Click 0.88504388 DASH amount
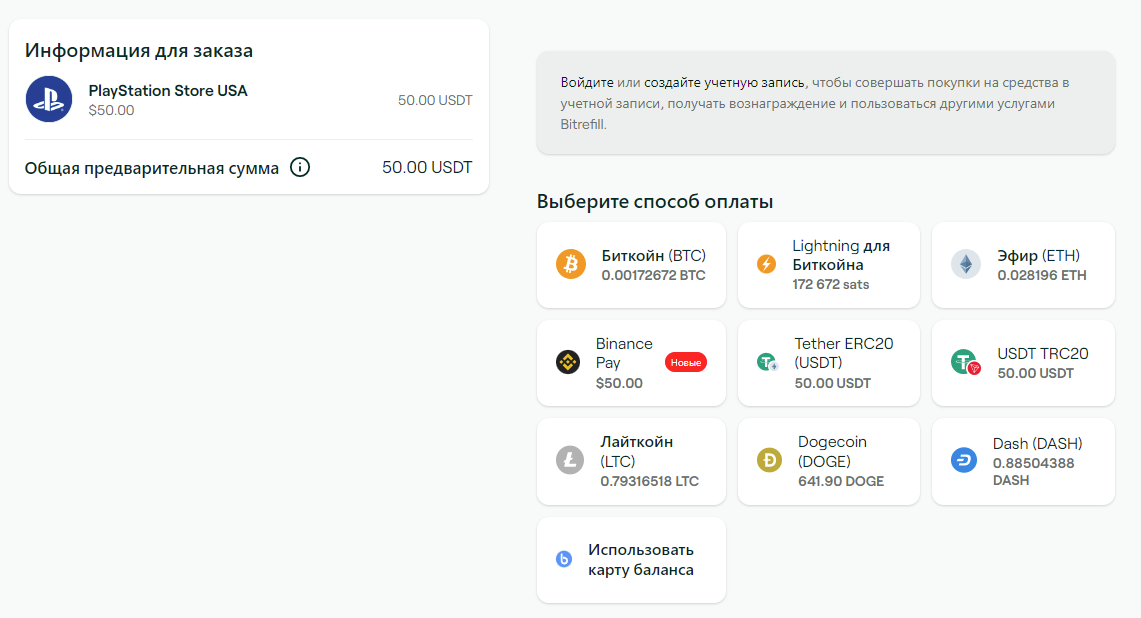This screenshot has height=618, width=1141. 1033,472
